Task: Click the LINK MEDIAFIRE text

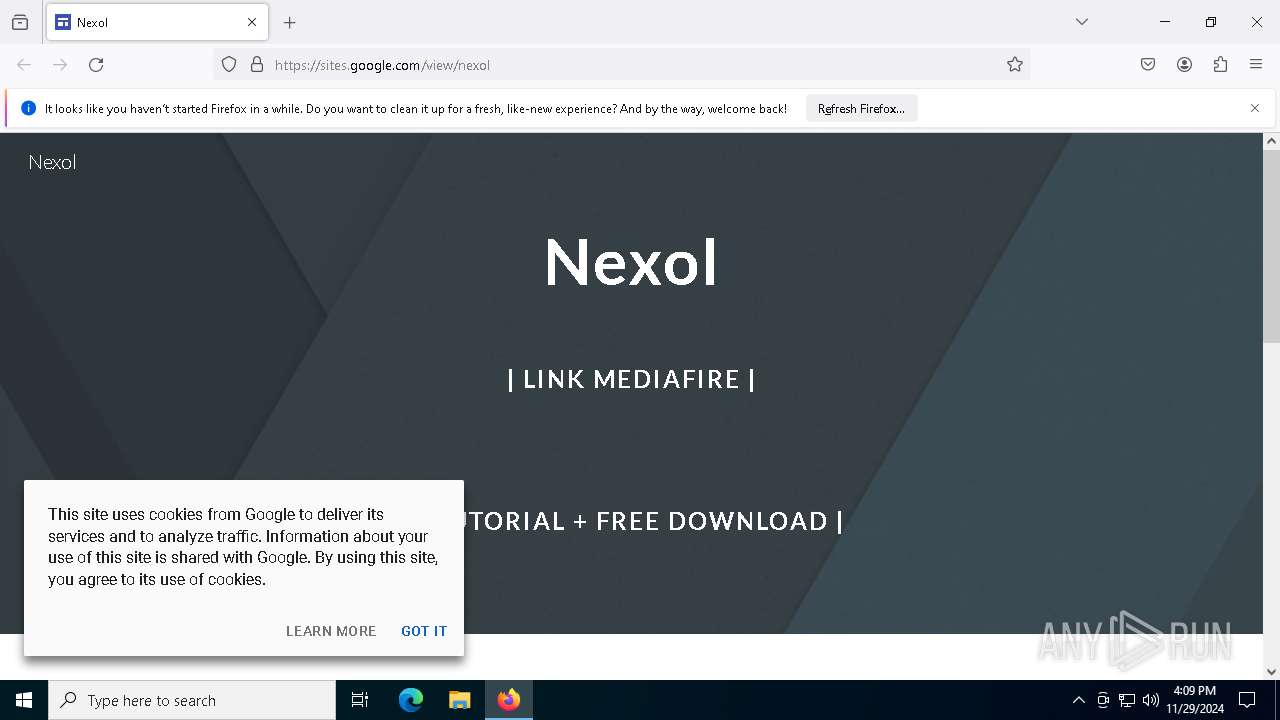Action: (x=631, y=379)
